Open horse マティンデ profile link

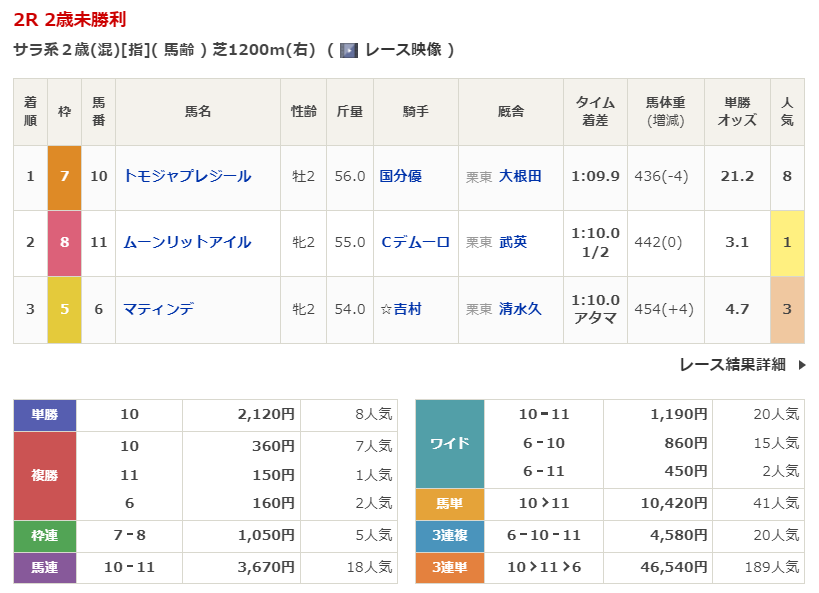tap(158, 309)
